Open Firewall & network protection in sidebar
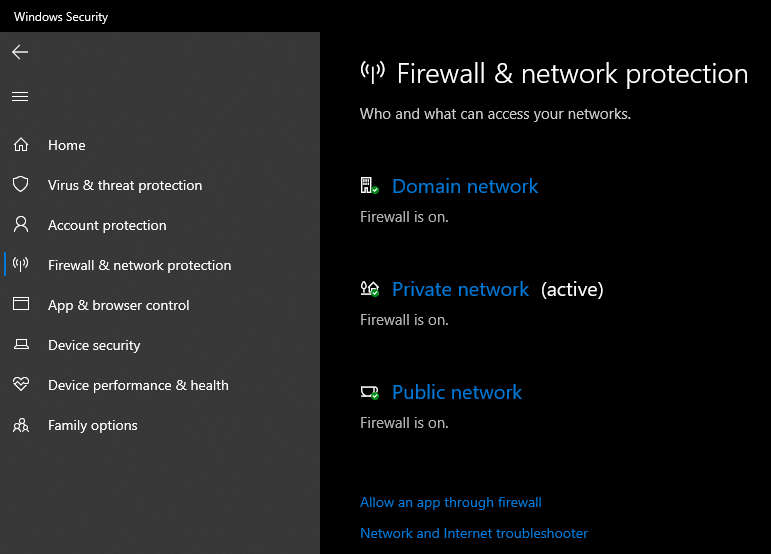Image resolution: width=771 pixels, height=554 pixels. [139, 265]
